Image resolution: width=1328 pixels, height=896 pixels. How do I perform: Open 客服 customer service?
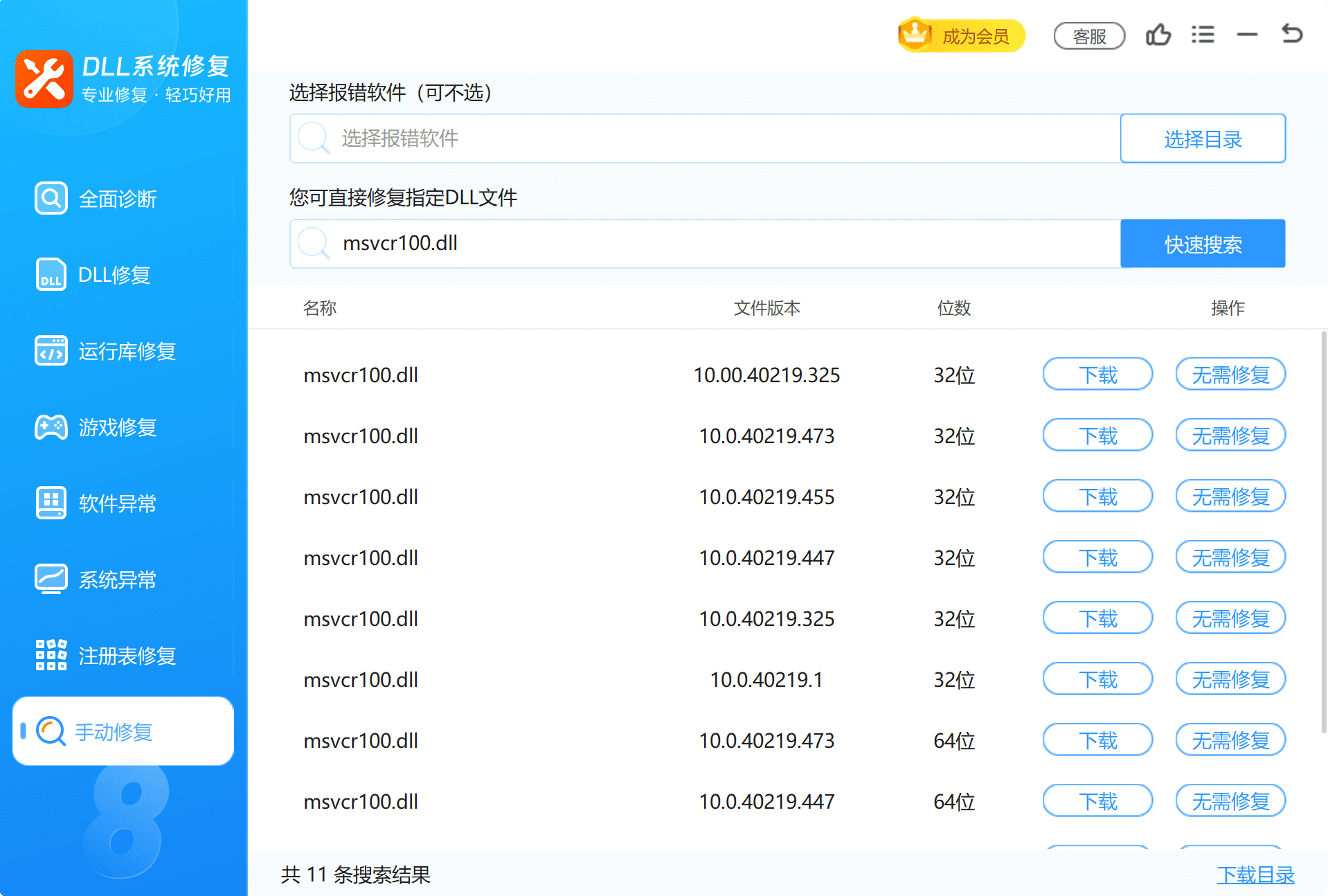pos(1089,36)
